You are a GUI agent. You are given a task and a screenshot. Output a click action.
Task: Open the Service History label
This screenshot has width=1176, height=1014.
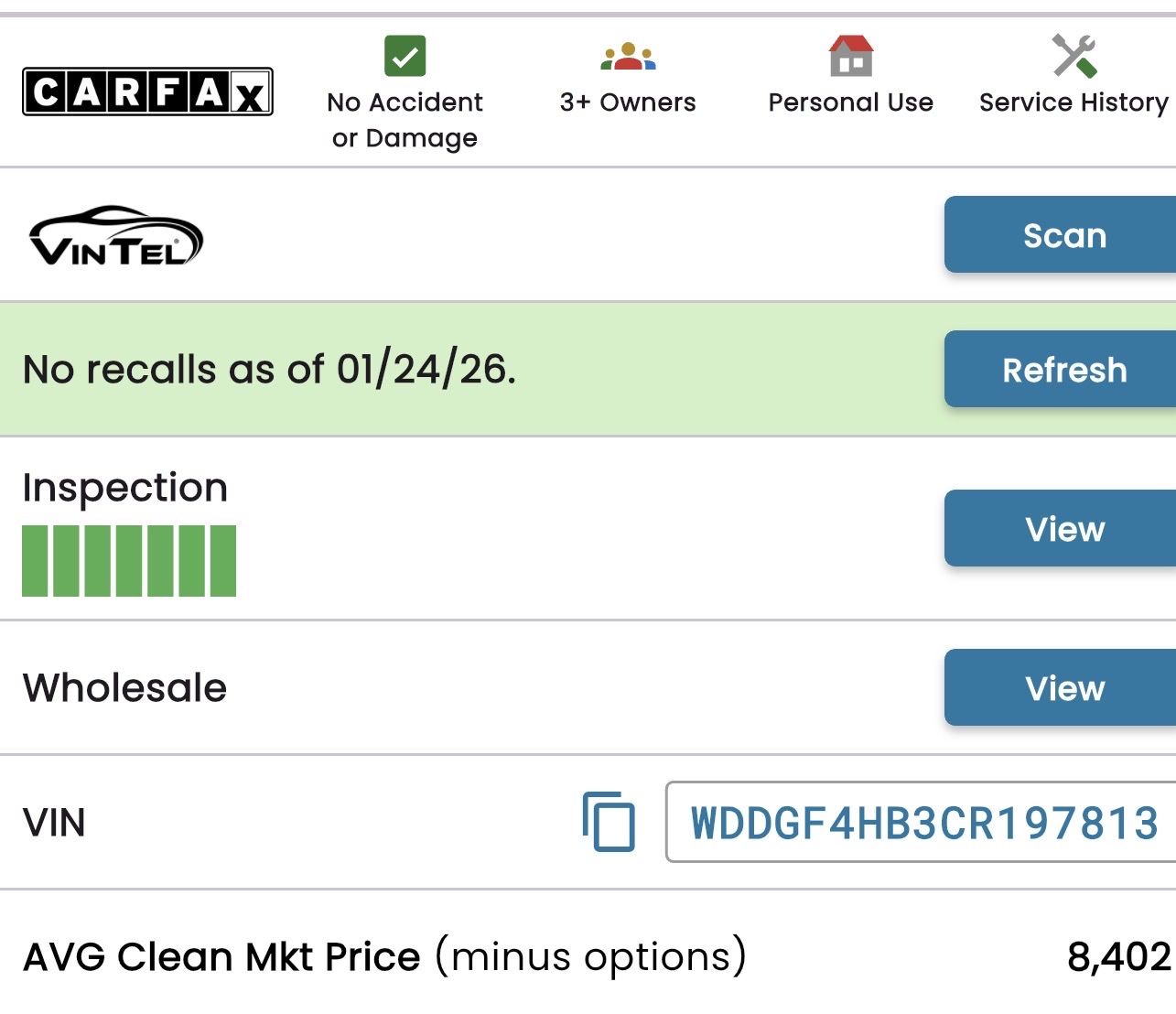tap(1074, 102)
